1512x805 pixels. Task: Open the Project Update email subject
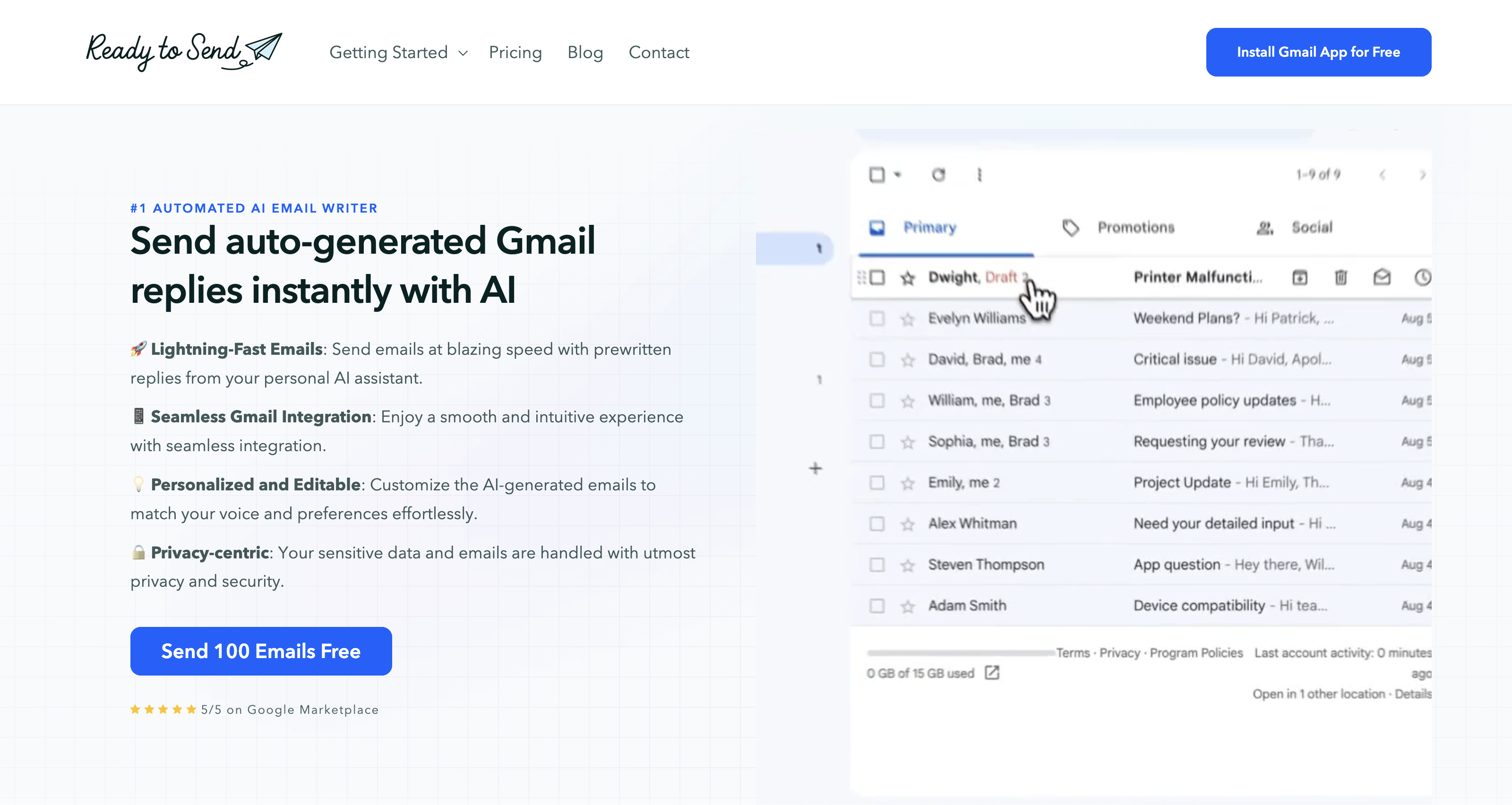coord(1182,482)
